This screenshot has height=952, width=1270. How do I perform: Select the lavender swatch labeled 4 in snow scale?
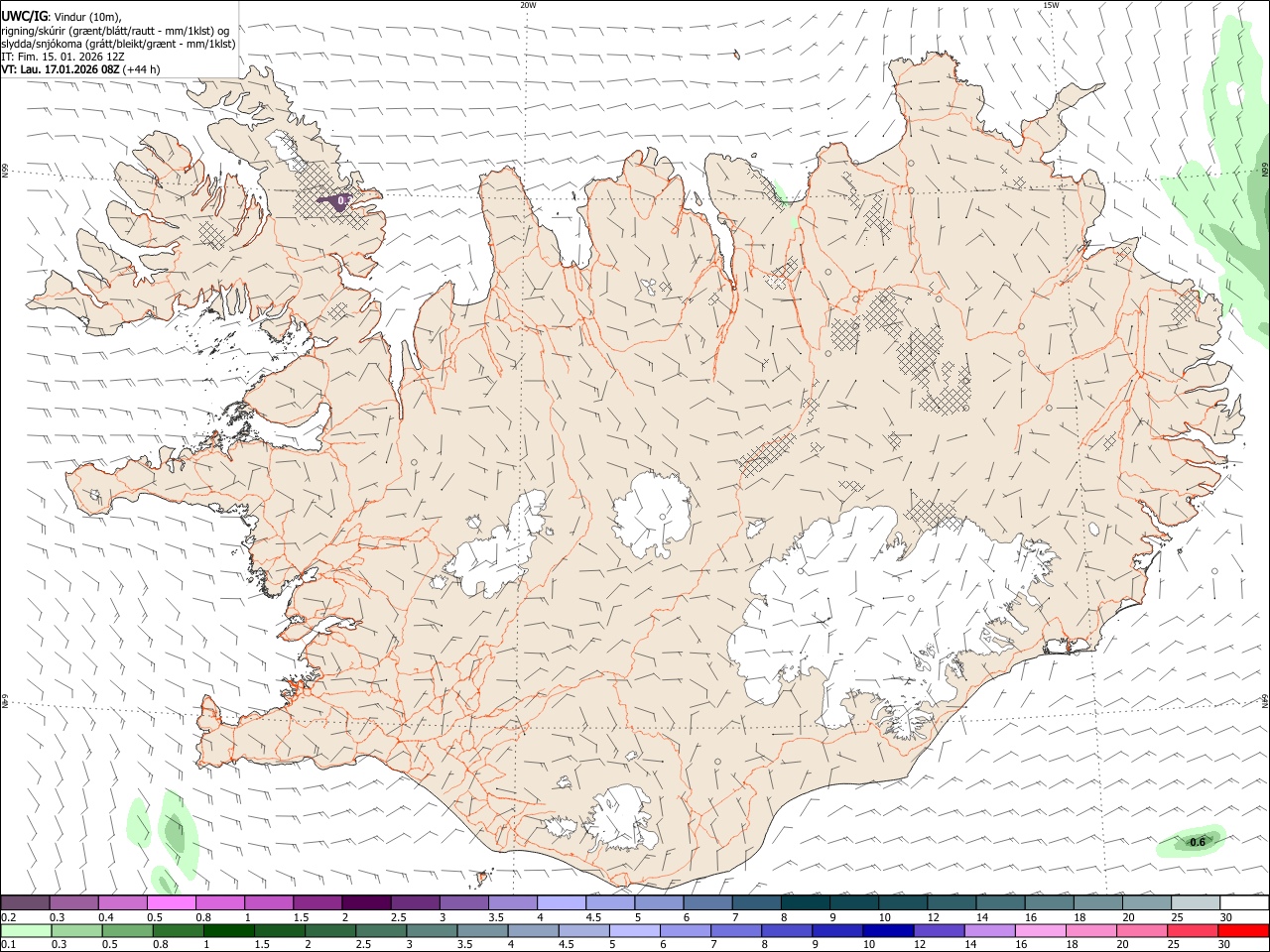(x=562, y=902)
